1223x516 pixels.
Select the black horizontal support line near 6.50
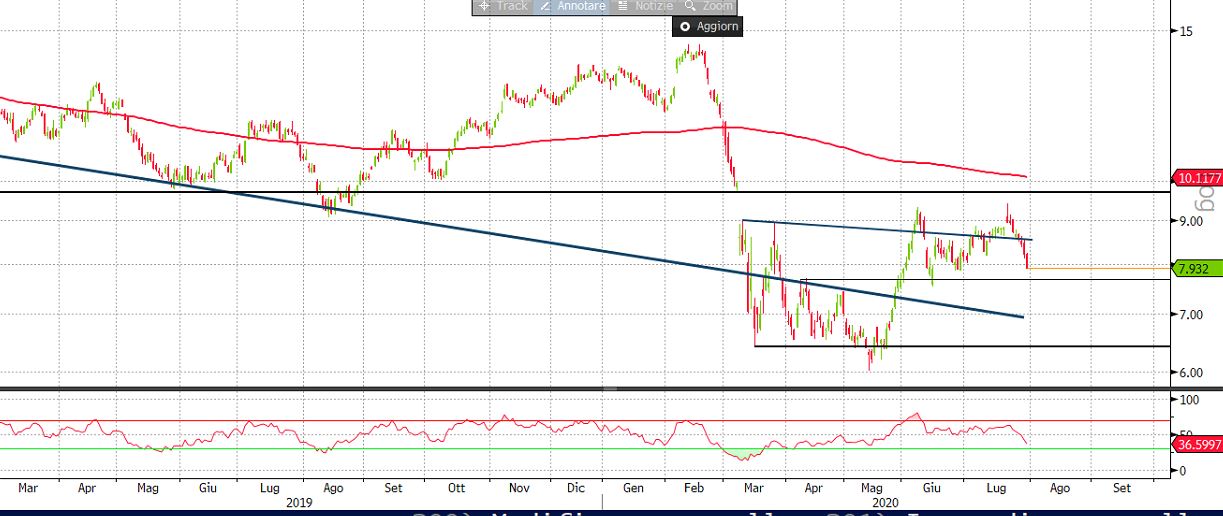(x=1000, y=346)
